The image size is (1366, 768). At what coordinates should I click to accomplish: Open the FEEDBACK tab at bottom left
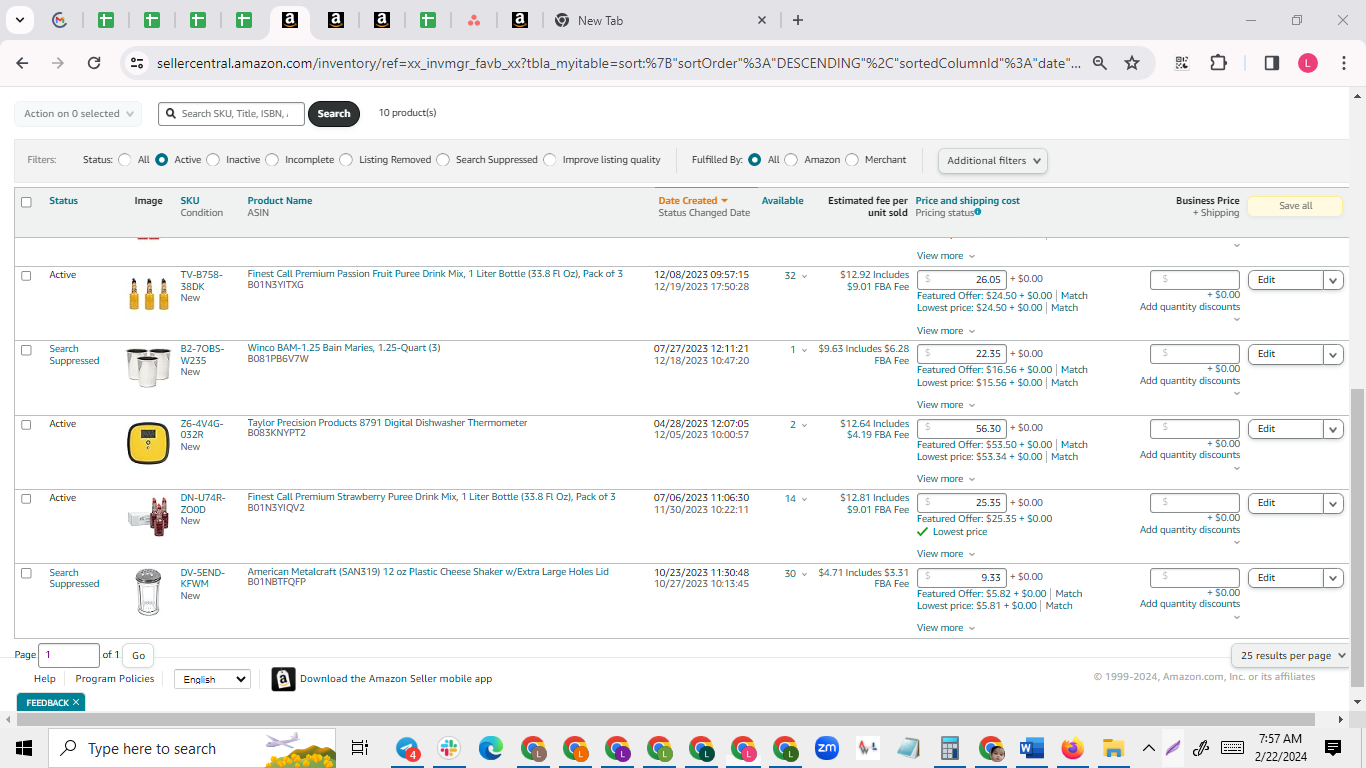47,703
